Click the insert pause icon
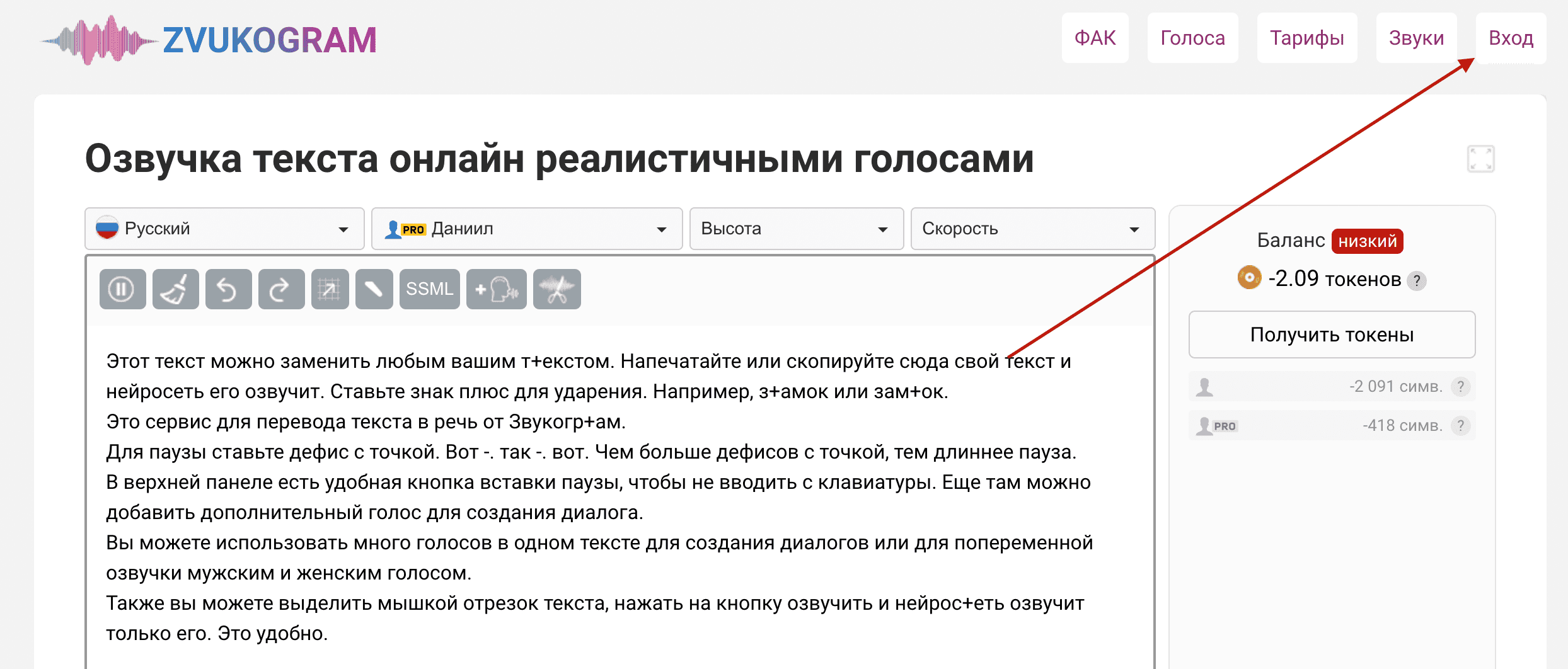1568x669 pixels. click(x=122, y=289)
